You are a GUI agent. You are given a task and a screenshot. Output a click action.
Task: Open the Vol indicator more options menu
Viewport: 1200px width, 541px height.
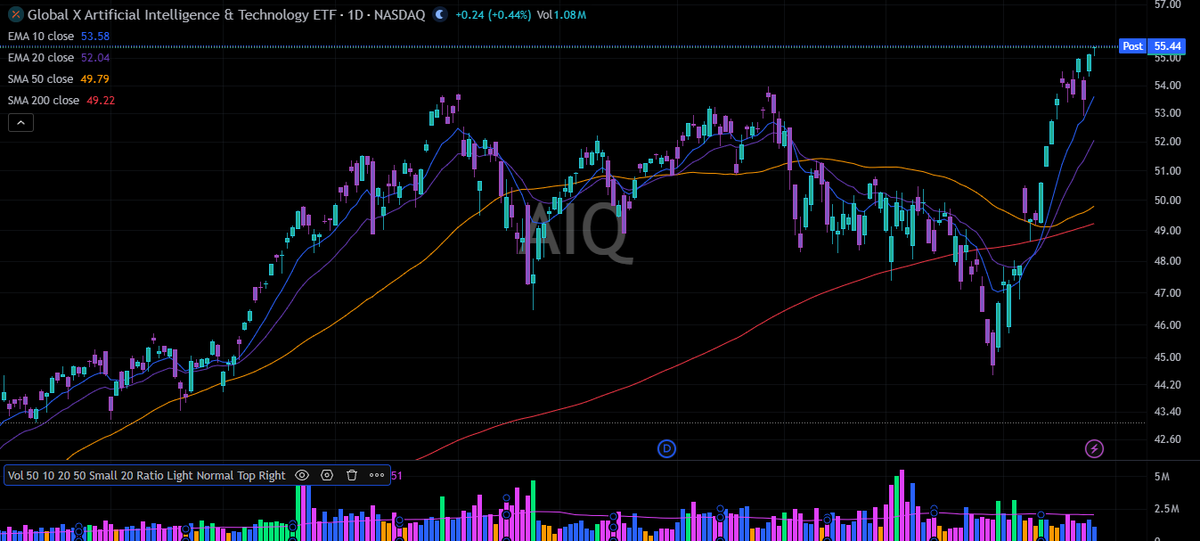pos(377,476)
